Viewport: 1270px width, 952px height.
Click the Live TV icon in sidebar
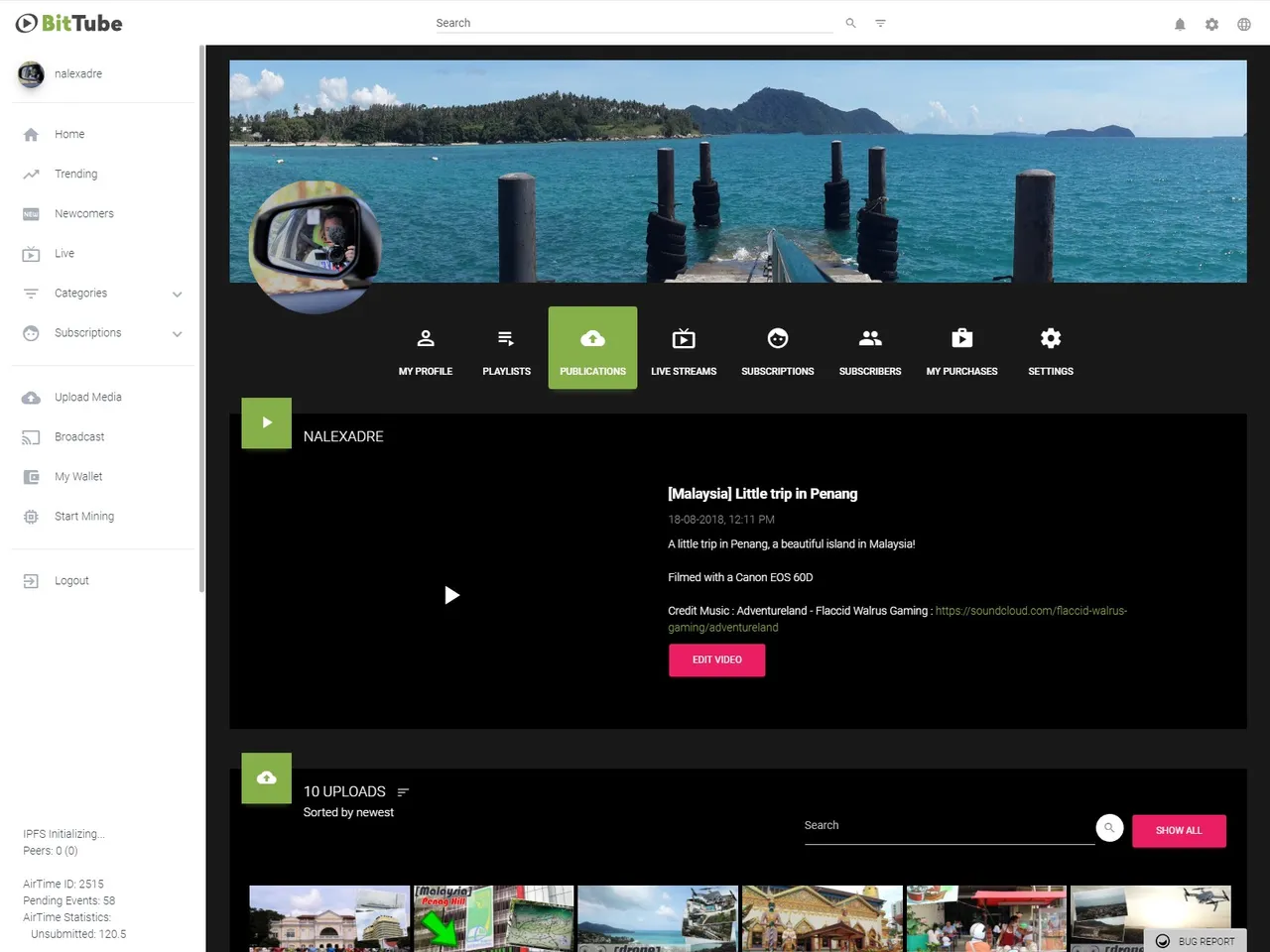pyautogui.click(x=31, y=254)
